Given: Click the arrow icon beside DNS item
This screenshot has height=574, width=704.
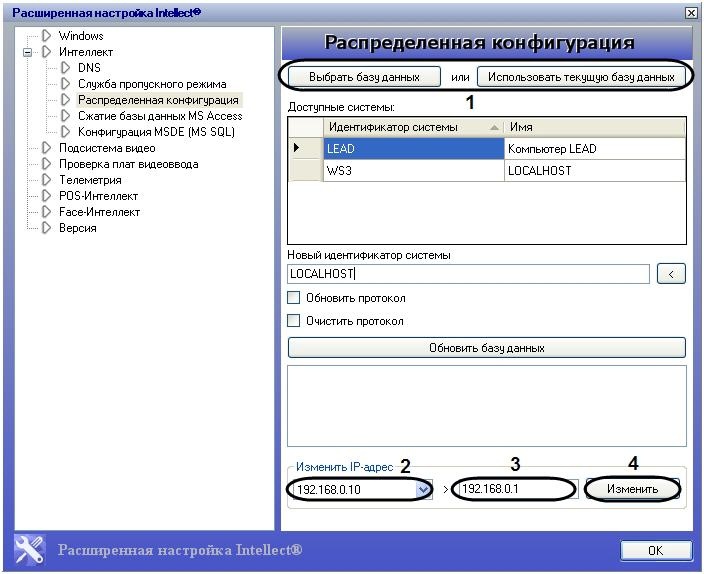Looking at the screenshot, I should [x=66, y=68].
